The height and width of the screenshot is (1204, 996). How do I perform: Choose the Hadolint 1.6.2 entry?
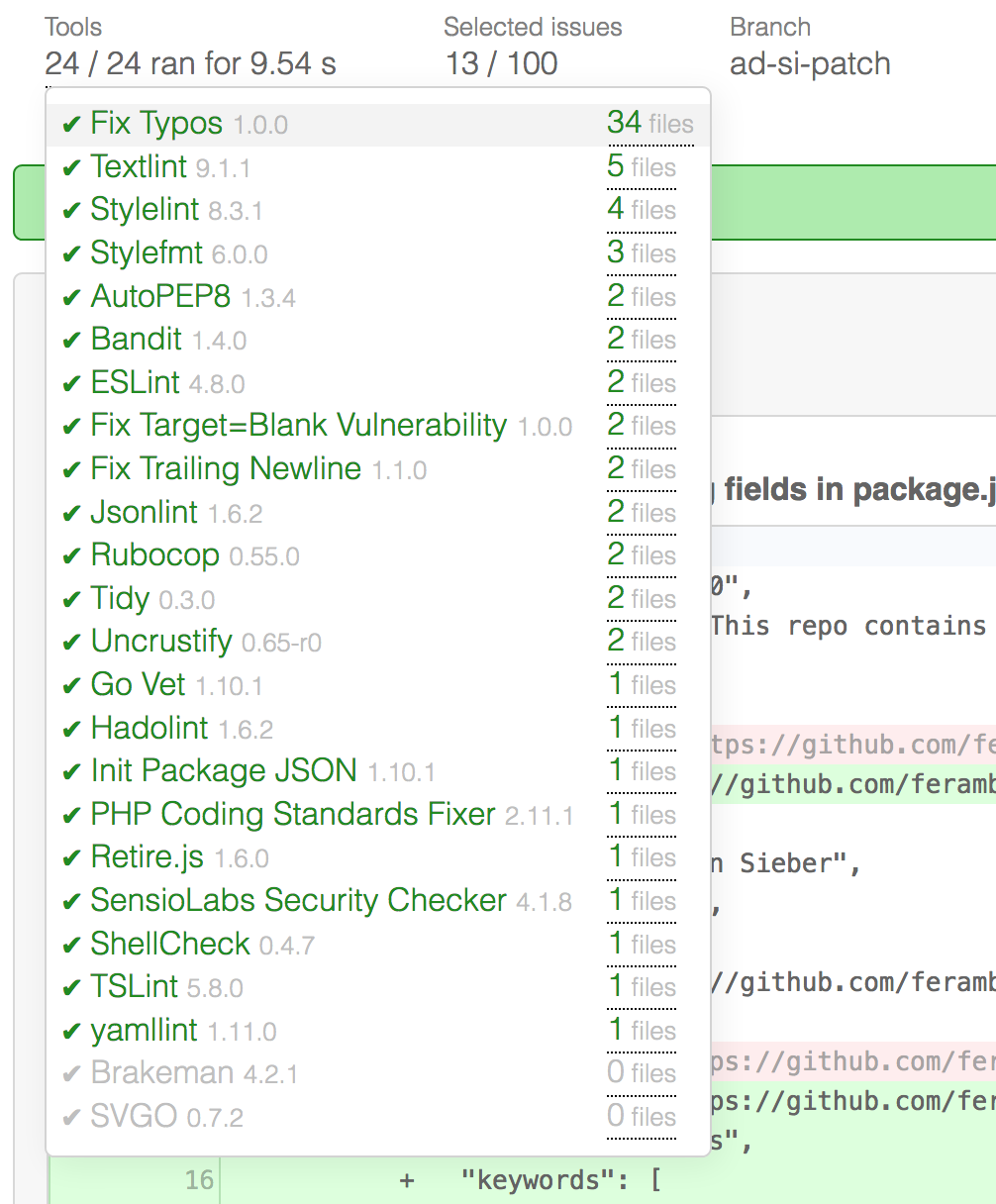click(x=378, y=729)
